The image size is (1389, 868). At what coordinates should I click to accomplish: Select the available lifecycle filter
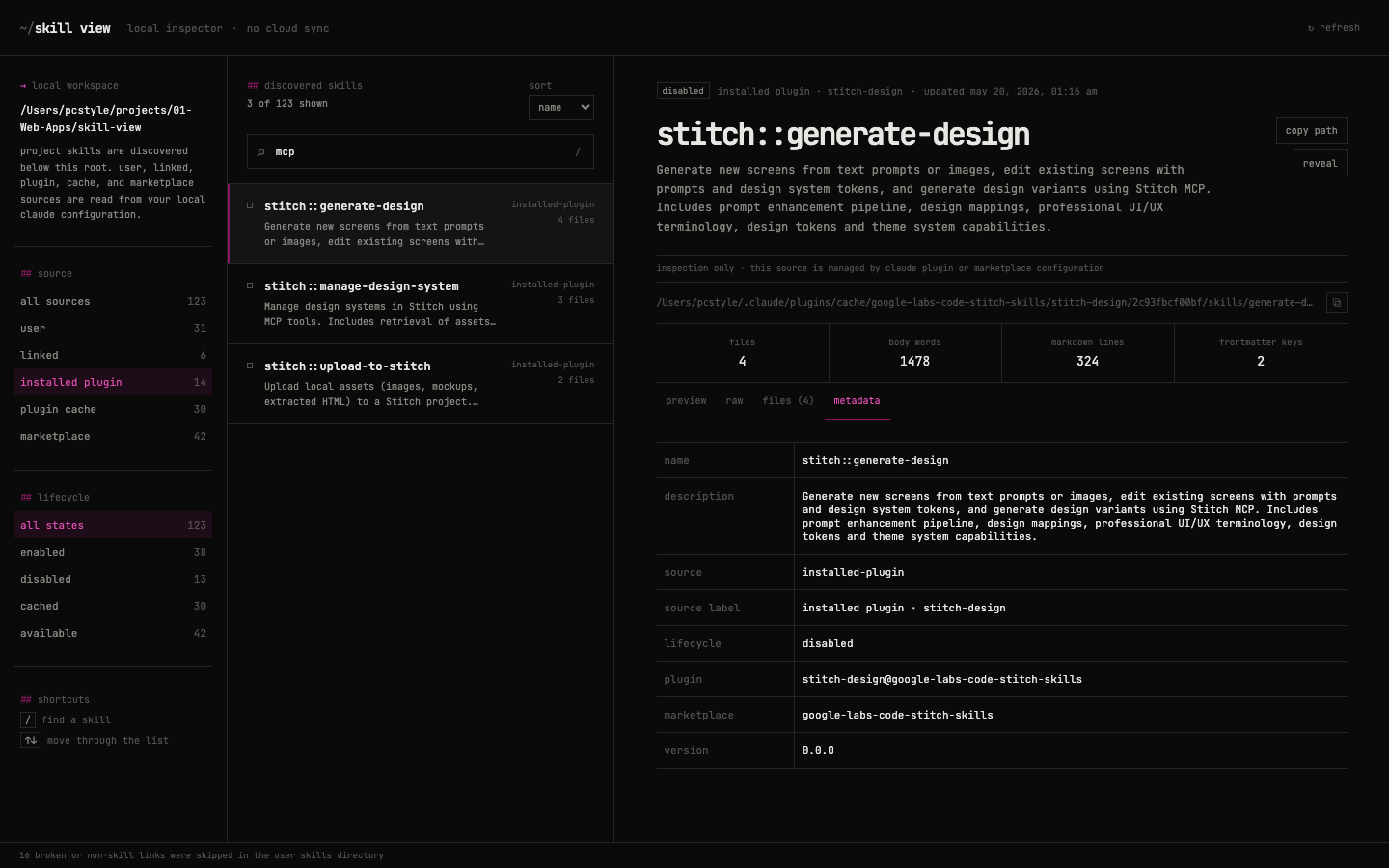pyautogui.click(x=114, y=634)
